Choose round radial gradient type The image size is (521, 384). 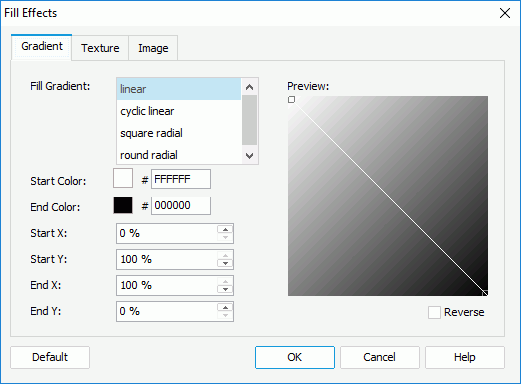(179, 155)
